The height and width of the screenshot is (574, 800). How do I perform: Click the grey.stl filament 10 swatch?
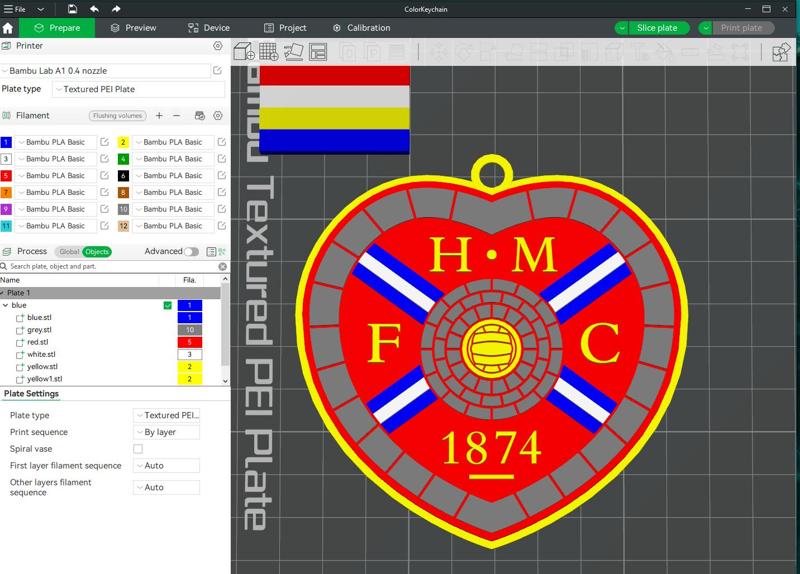coord(190,330)
